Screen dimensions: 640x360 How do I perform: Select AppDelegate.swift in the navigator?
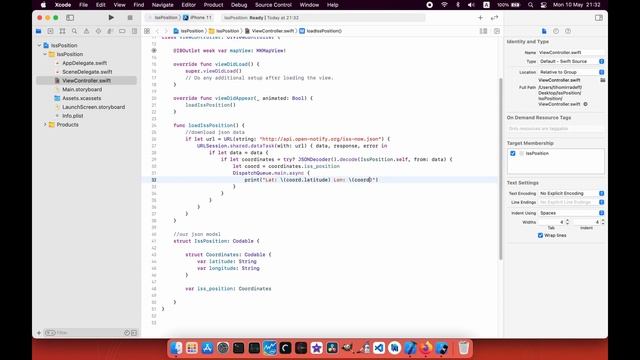pos(84,63)
